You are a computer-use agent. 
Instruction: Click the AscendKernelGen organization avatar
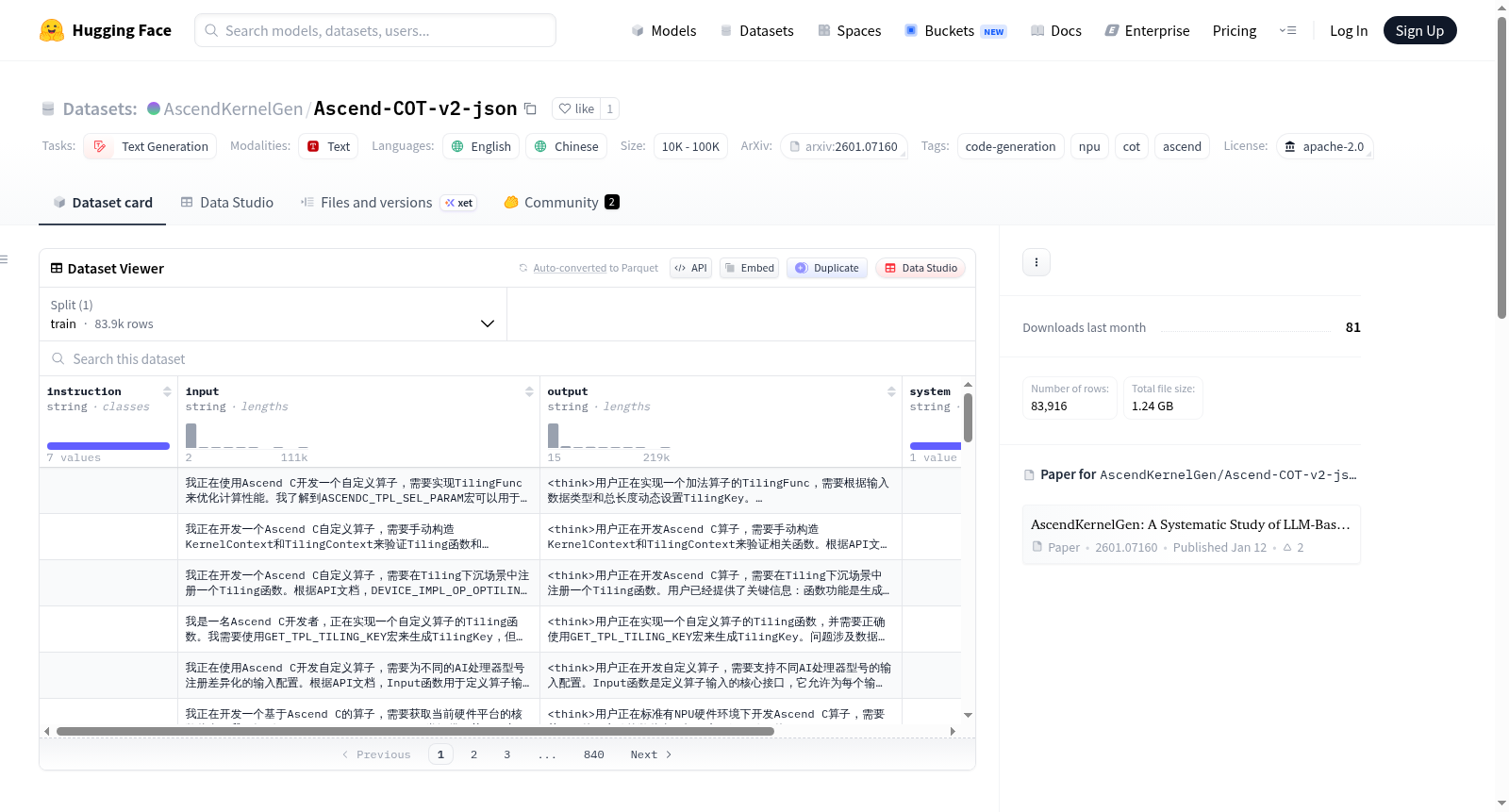pyautogui.click(x=154, y=108)
